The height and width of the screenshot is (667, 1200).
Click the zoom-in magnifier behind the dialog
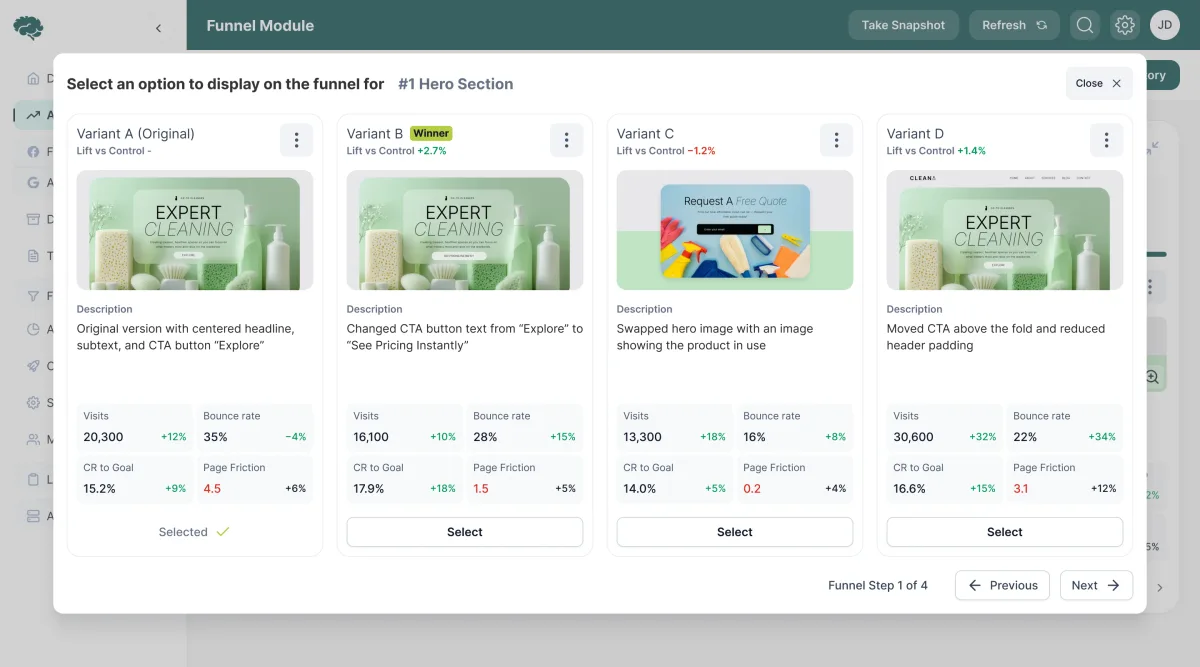[x=1152, y=377]
